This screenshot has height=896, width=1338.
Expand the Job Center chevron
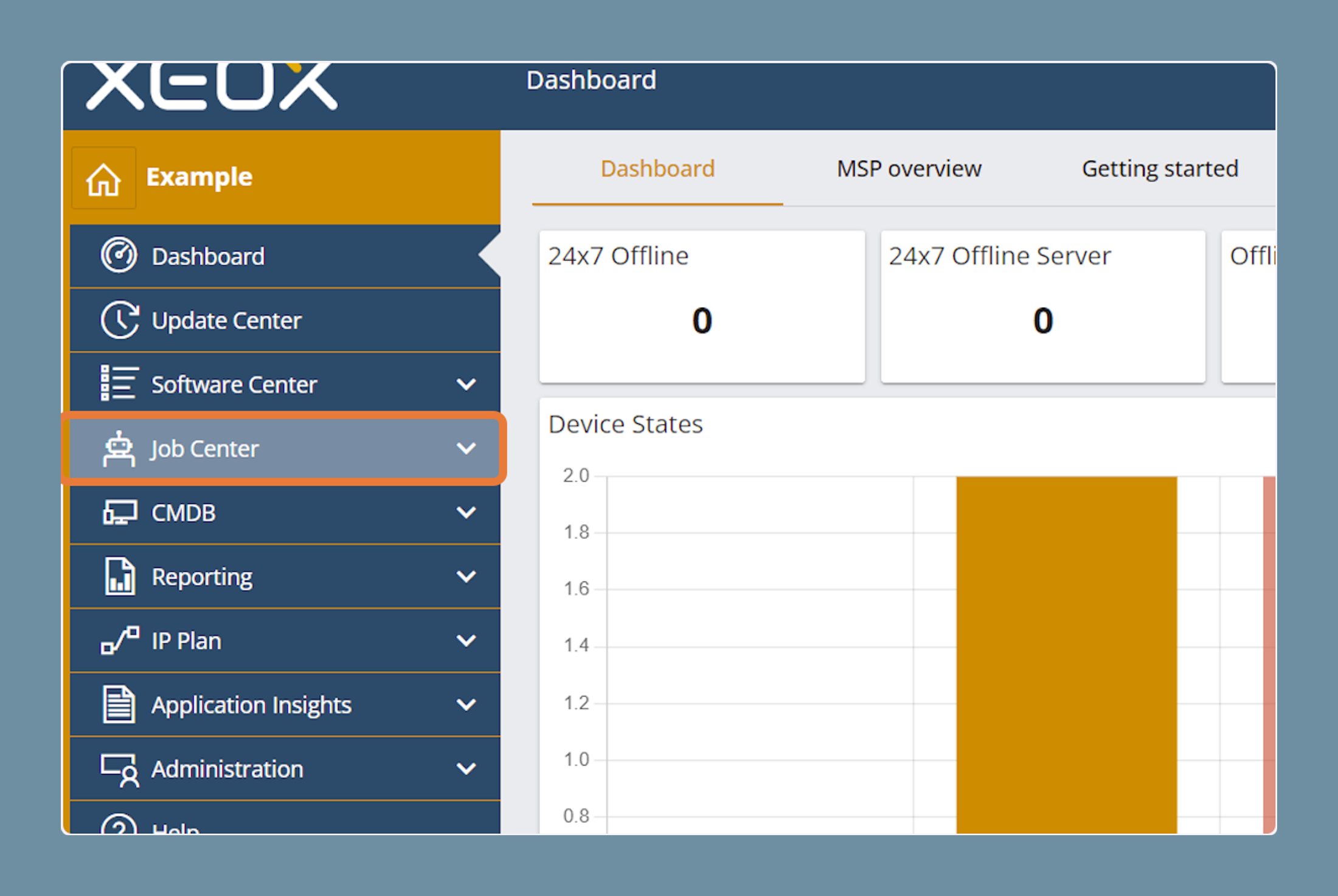(x=466, y=448)
